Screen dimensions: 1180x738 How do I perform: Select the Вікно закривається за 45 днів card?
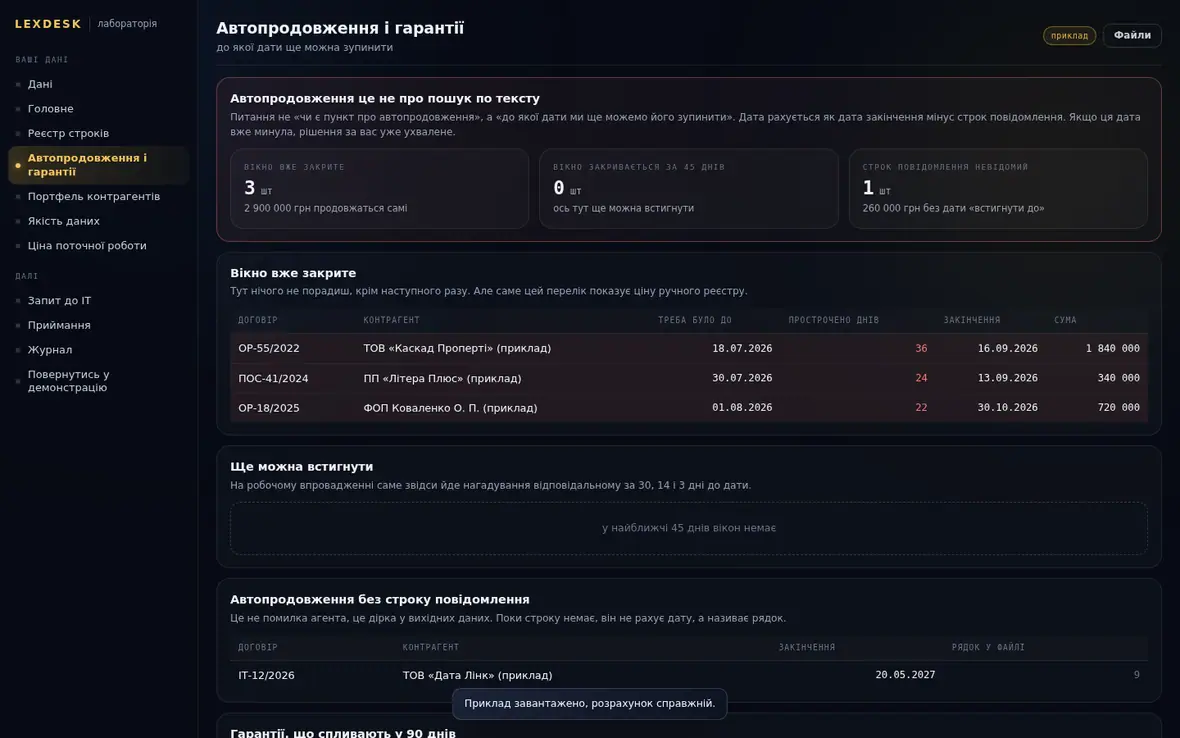click(x=689, y=188)
